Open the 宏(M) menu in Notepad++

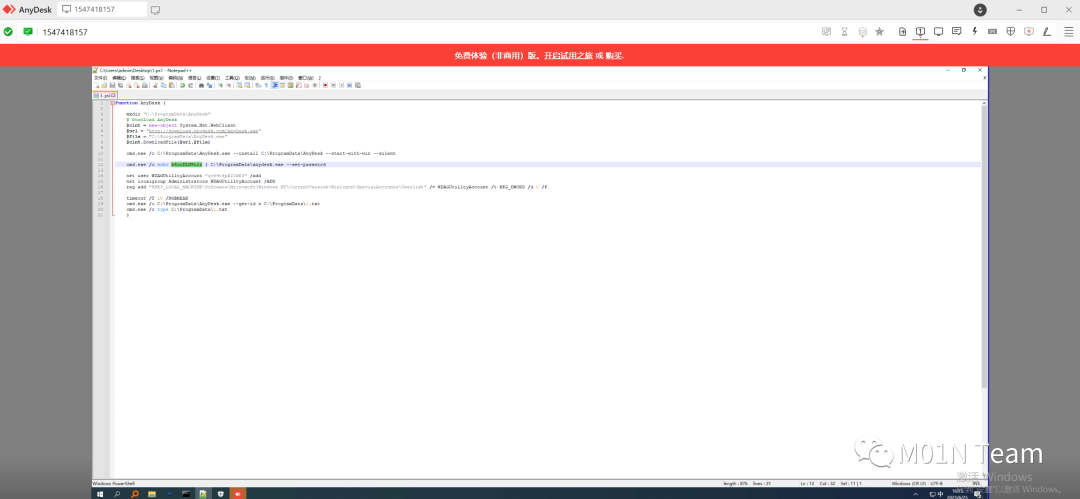(250, 78)
